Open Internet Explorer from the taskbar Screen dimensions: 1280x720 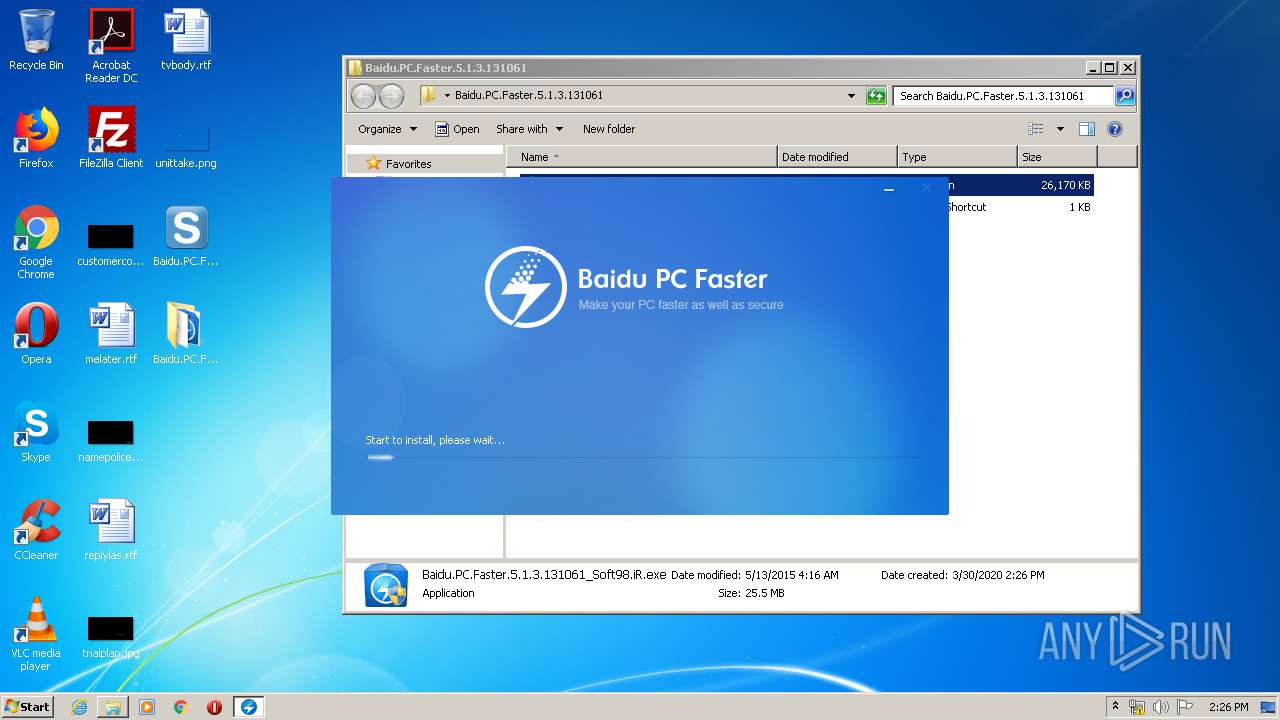(x=79, y=707)
